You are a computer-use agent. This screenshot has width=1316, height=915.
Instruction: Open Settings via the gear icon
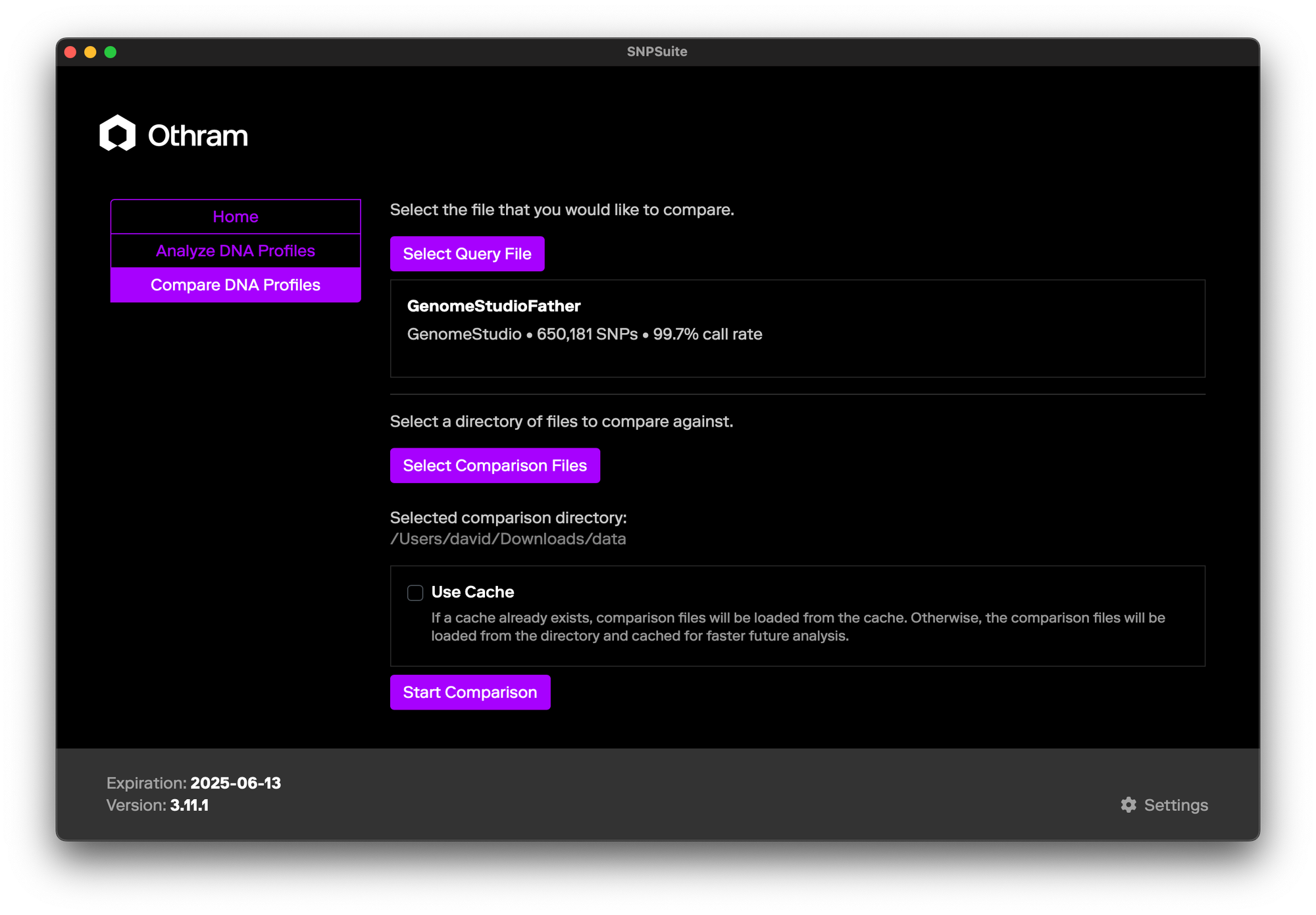coord(1128,804)
